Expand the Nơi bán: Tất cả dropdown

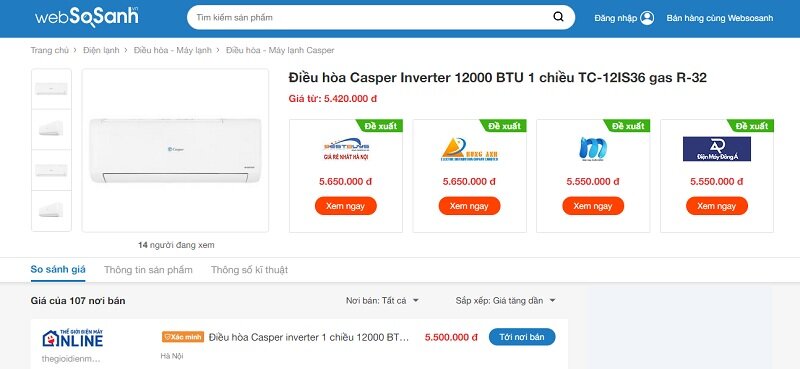click(382, 301)
